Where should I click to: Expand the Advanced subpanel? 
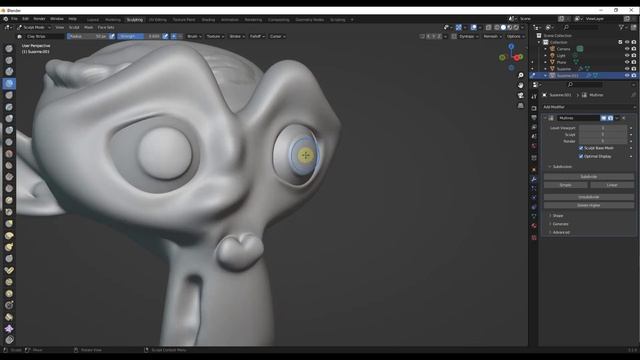tap(561, 232)
